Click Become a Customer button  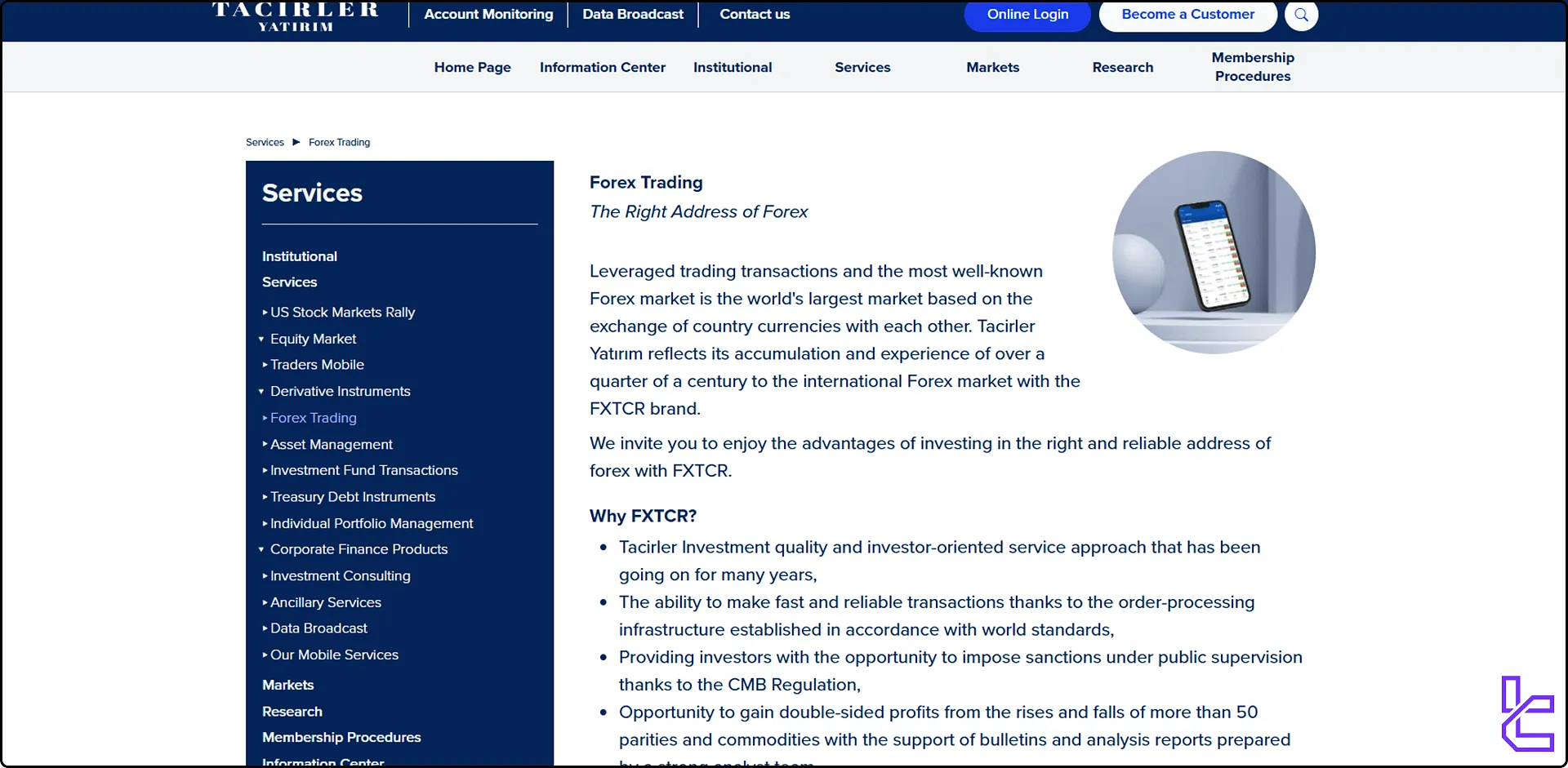pyautogui.click(x=1187, y=15)
